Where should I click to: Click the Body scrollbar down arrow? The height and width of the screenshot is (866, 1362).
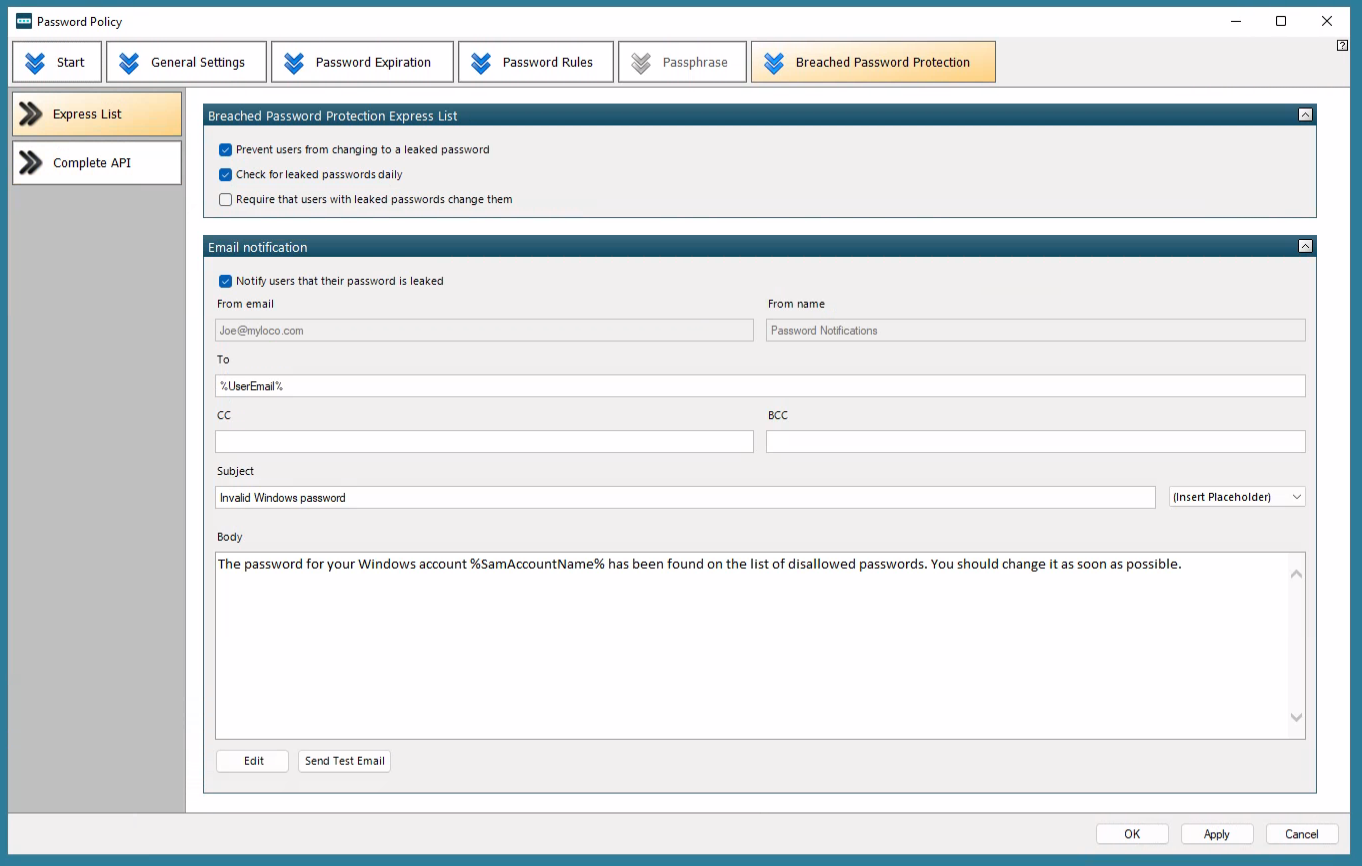coord(1297,717)
